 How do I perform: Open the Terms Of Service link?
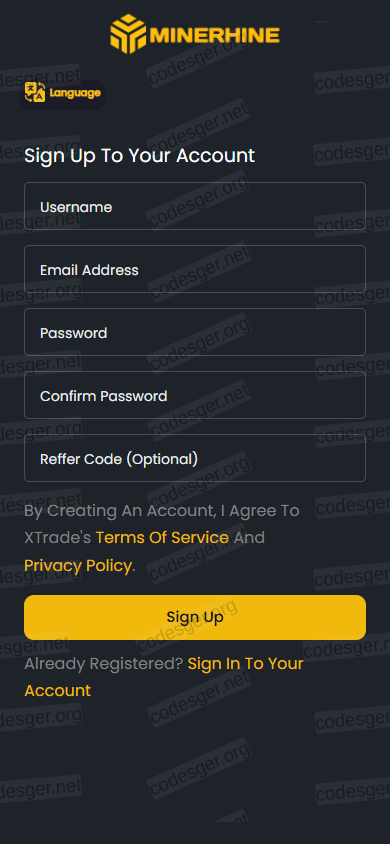[162, 537]
